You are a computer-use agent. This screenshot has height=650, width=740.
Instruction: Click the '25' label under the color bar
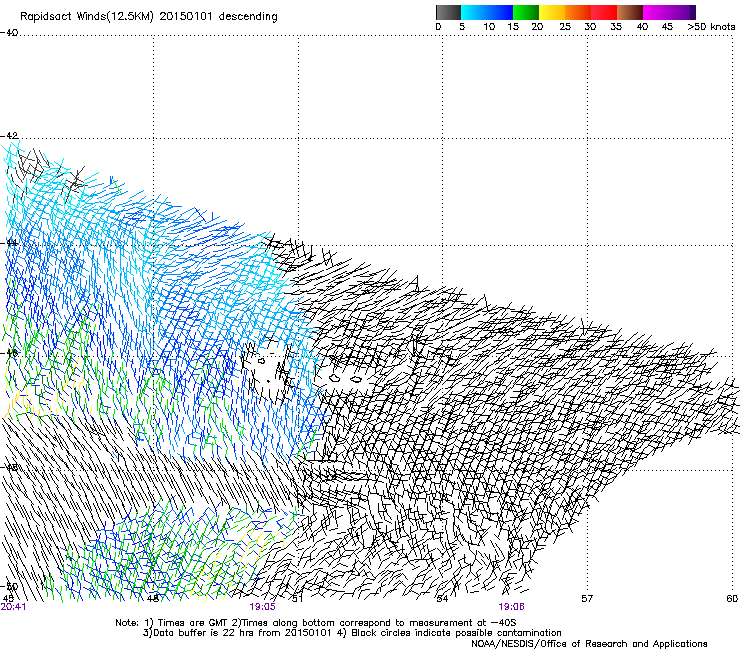click(x=565, y=27)
